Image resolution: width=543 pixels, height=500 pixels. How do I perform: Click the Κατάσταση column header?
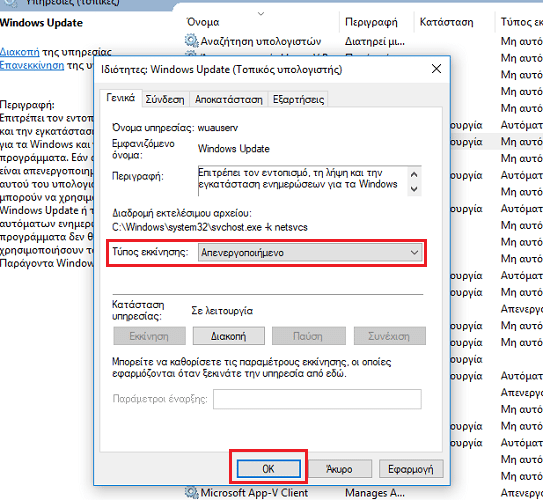446,22
